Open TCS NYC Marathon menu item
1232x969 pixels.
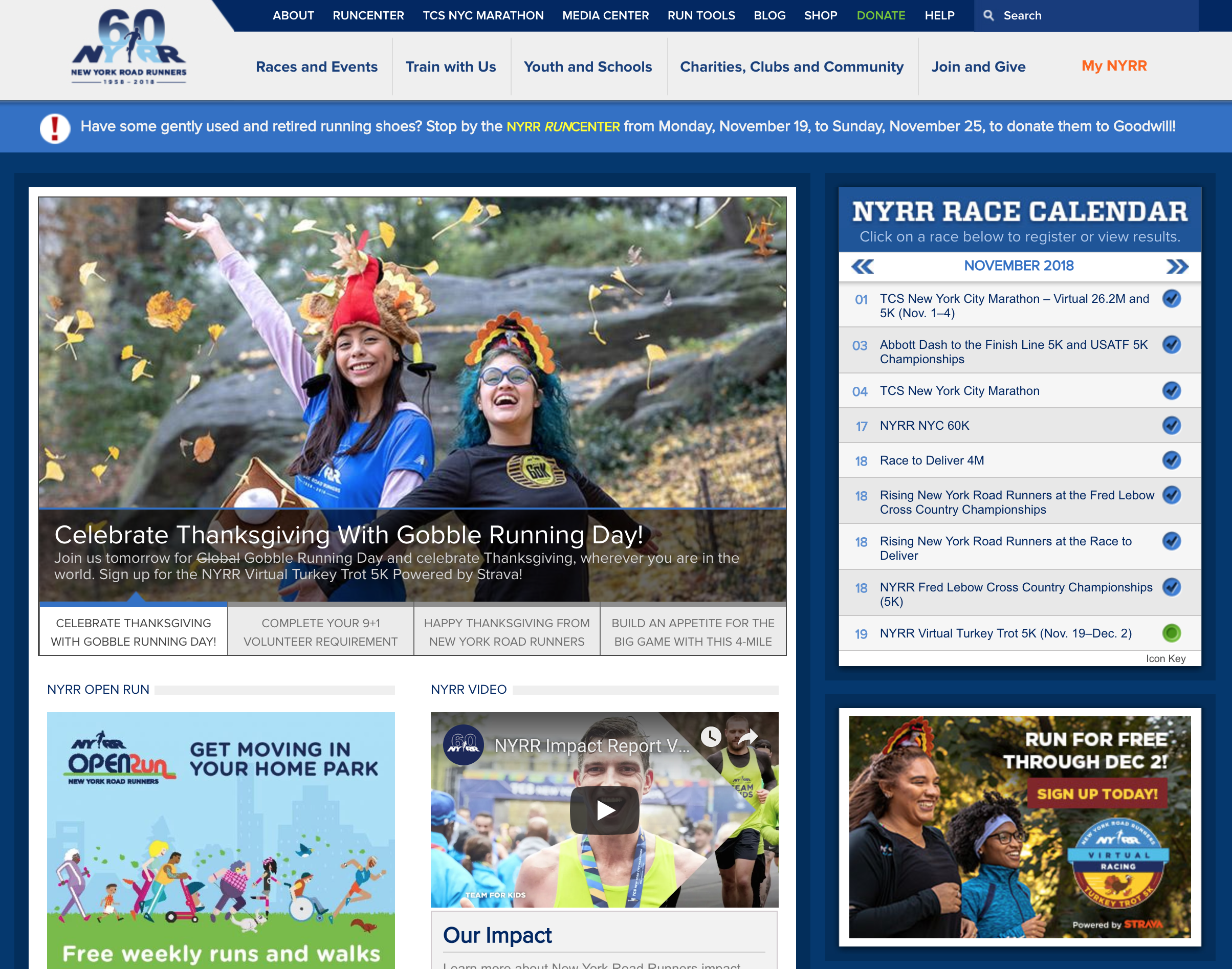click(x=483, y=15)
